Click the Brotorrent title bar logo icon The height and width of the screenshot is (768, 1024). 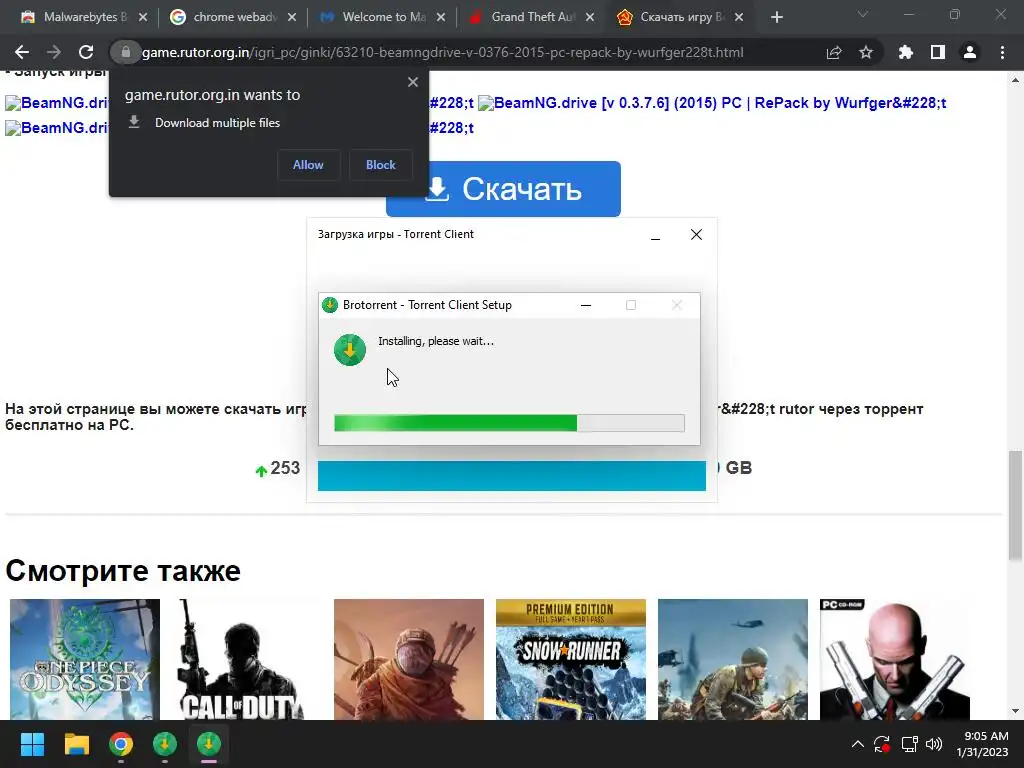(330, 305)
